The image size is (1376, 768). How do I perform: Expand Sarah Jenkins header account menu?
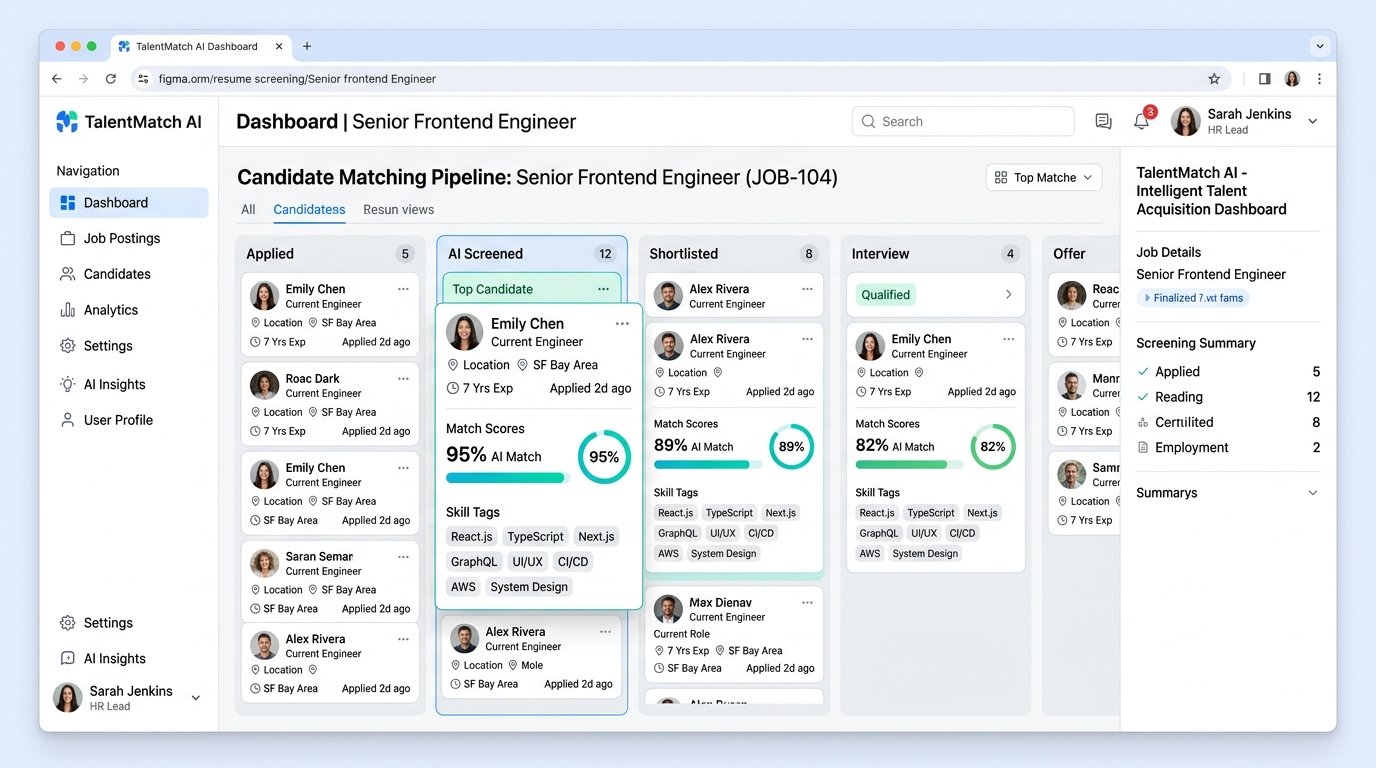[1312, 122]
